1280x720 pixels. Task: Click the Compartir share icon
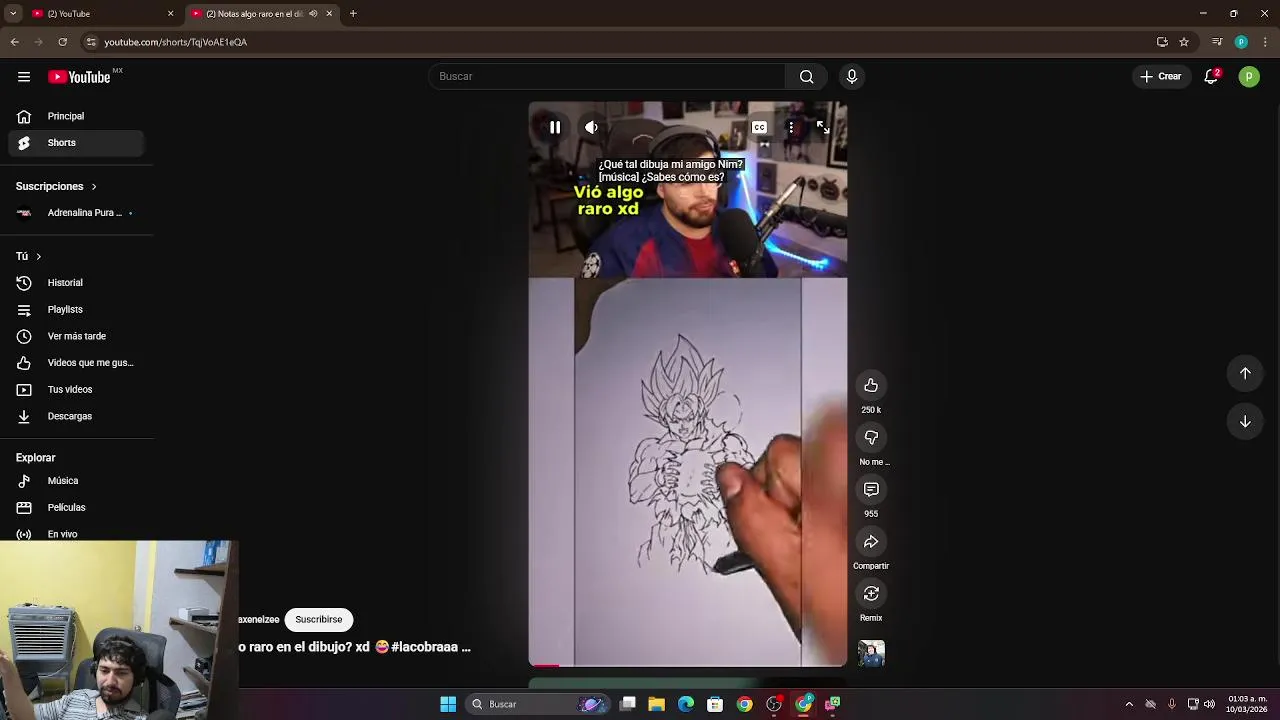click(x=871, y=541)
